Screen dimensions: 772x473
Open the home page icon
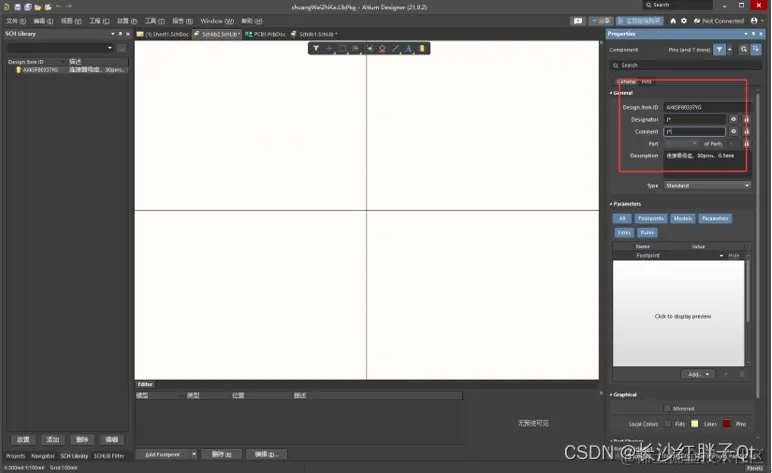click(x=673, y=21)
